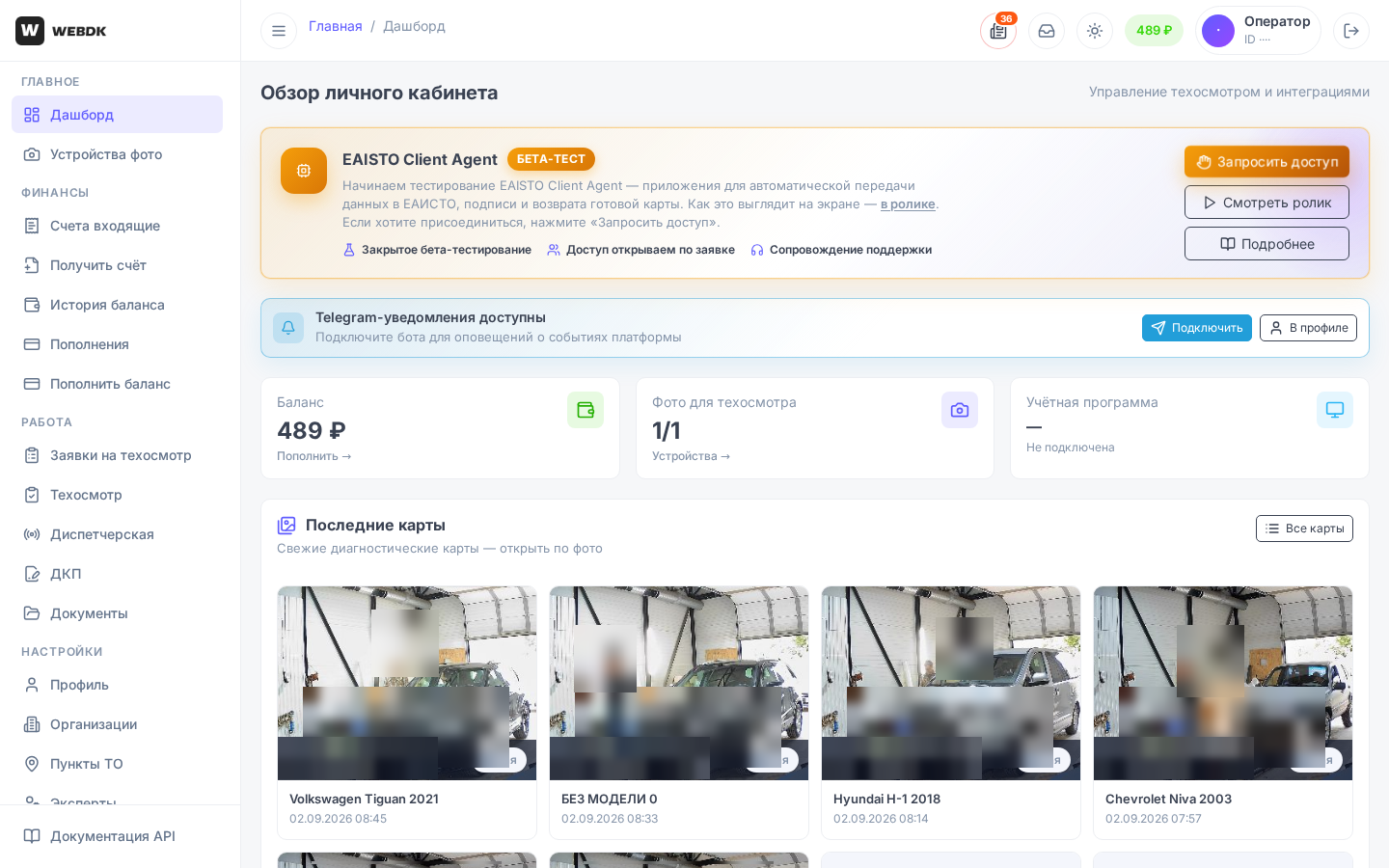Image resolution: width=1389 pixels, height=868 pixels.
Task: Open Пункты ТО in sidebar
Action: click(x=117, y=764)
